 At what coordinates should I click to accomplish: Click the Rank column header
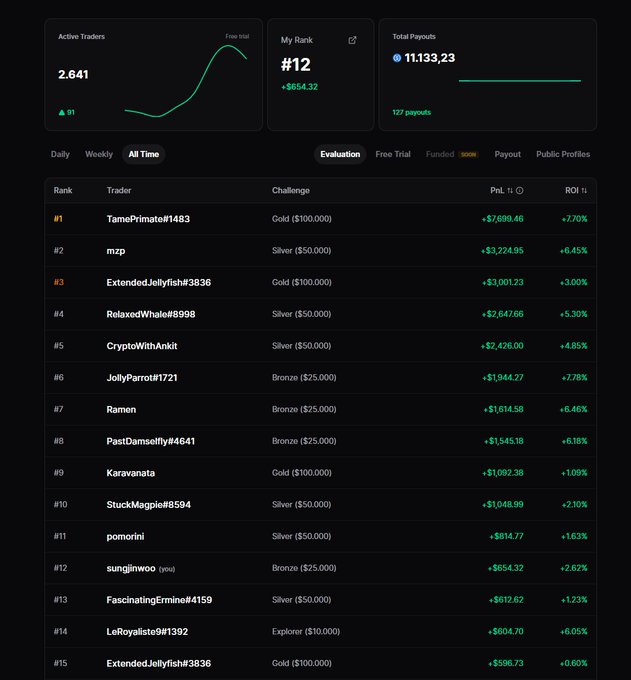pyautogui.click(x=63, y=190)
